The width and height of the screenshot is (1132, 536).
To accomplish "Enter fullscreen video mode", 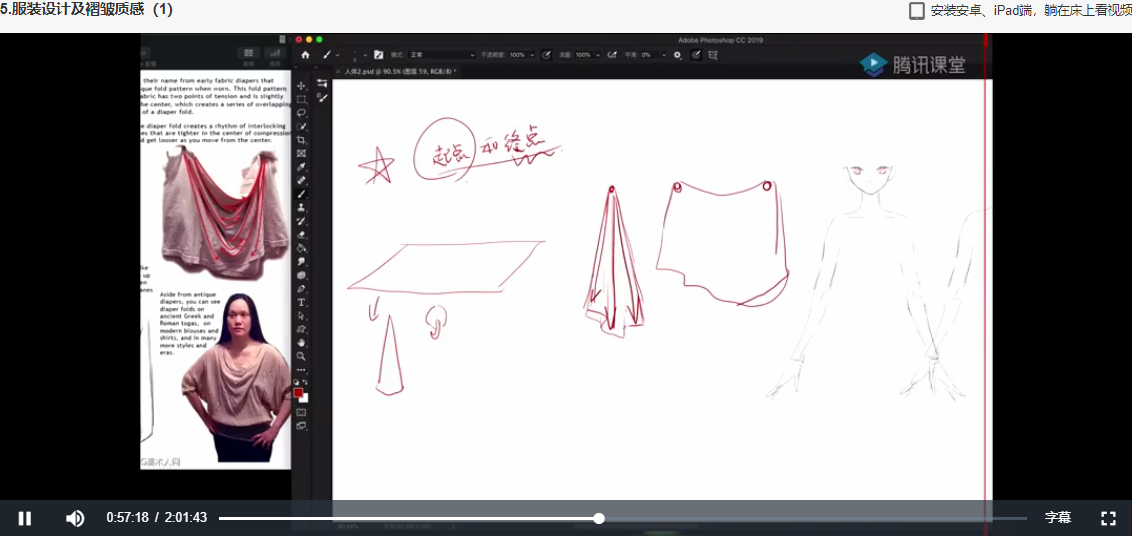I will [1108, 517].
